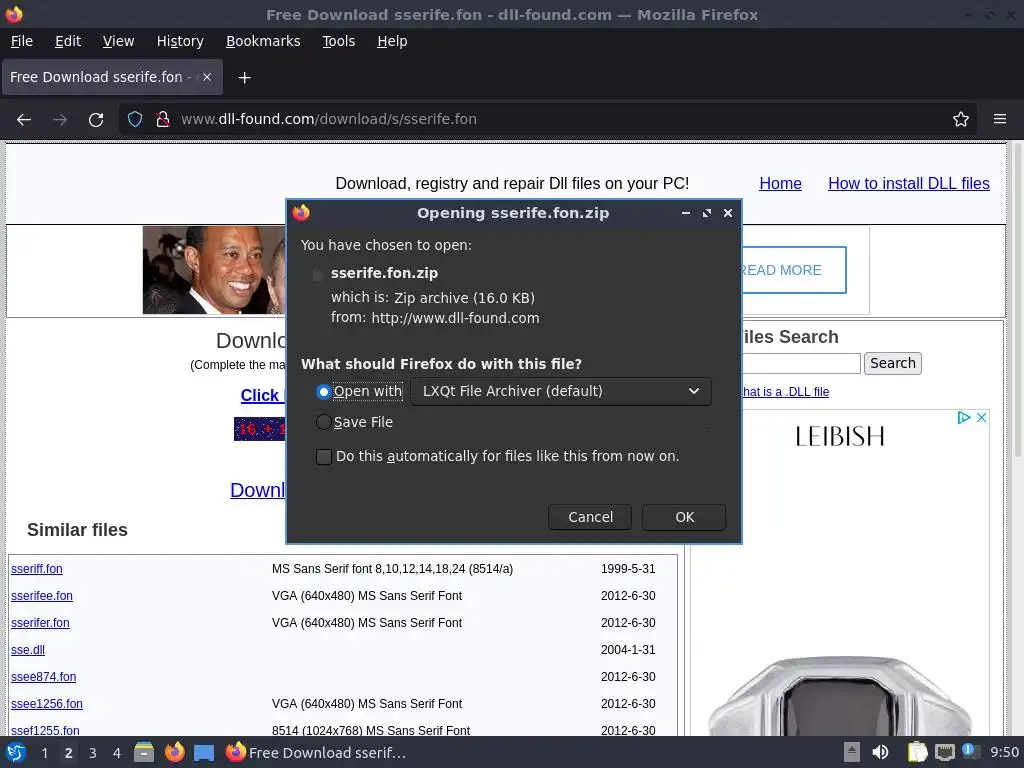This screenshot has width=1024, height=768.
Task: Open the History menu
Action: point(180,41)
